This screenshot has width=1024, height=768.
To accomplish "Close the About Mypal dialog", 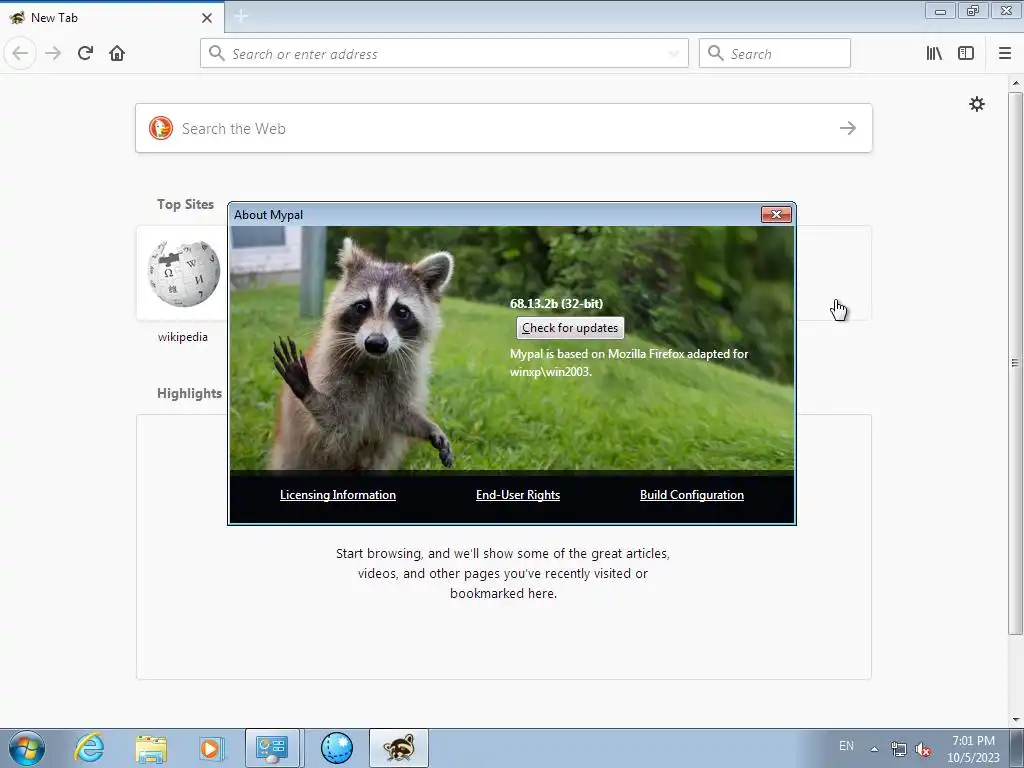I will [x=776, y=214].
